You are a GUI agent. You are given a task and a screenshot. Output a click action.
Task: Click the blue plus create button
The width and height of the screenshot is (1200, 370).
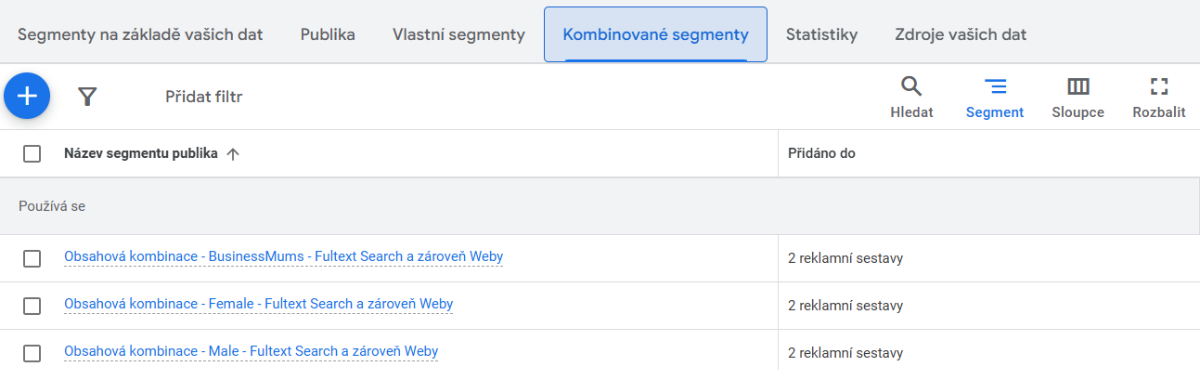click(27, 96)
